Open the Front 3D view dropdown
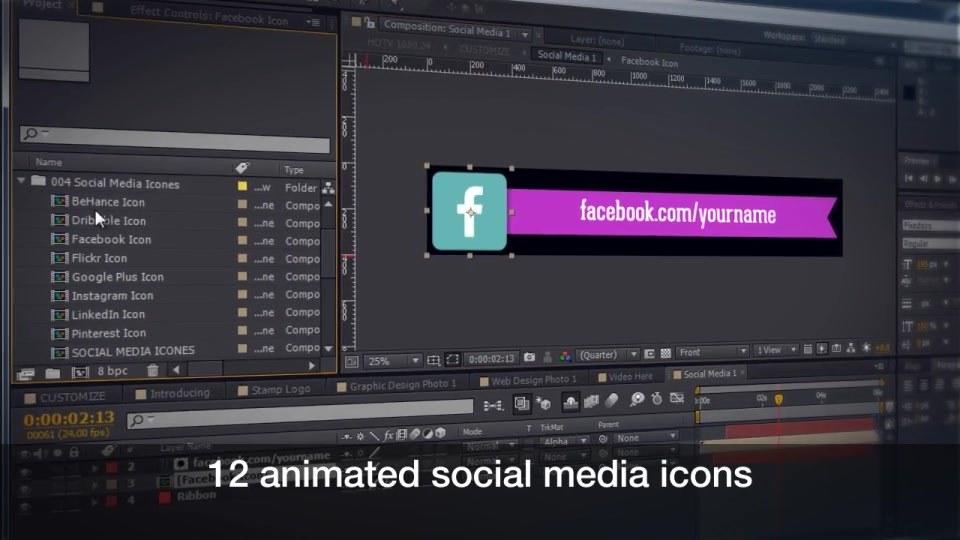Screen dimensions: 960x540 (x=712, y=352)
